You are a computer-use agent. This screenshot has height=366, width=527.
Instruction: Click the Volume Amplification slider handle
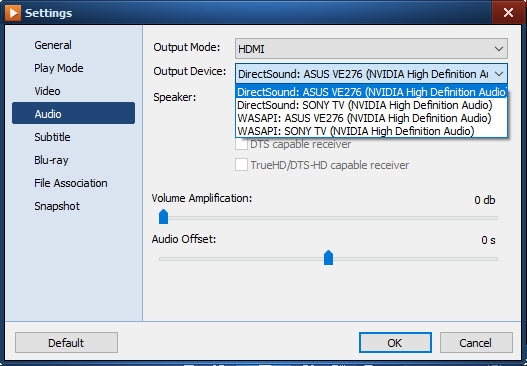tap(163, 216)
